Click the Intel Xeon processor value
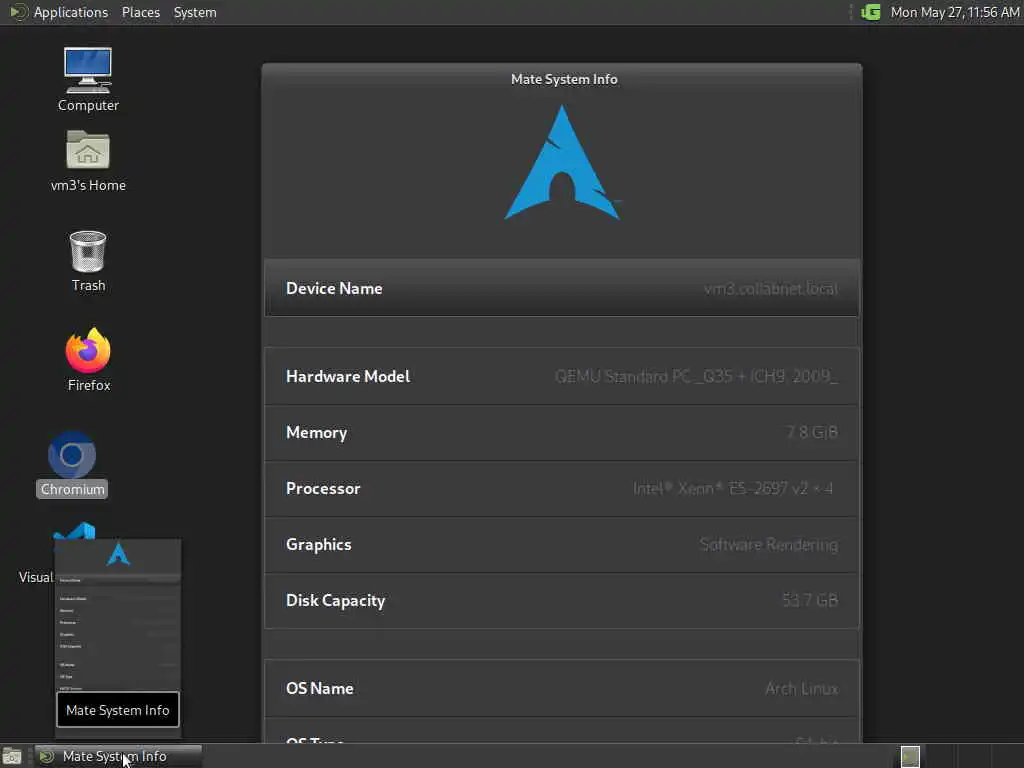1024x768 pixels. click(733, 488)
